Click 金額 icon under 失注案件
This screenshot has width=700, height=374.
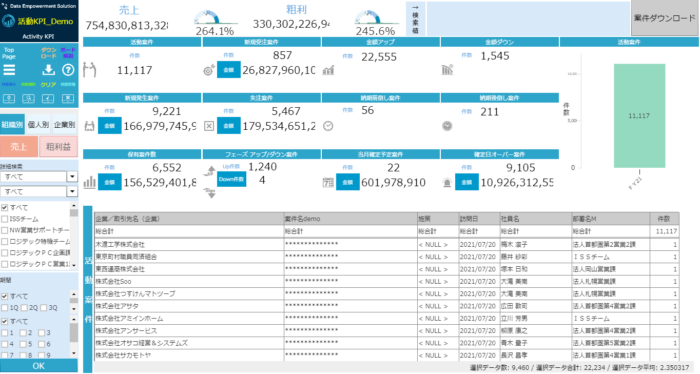pos(229,126)
